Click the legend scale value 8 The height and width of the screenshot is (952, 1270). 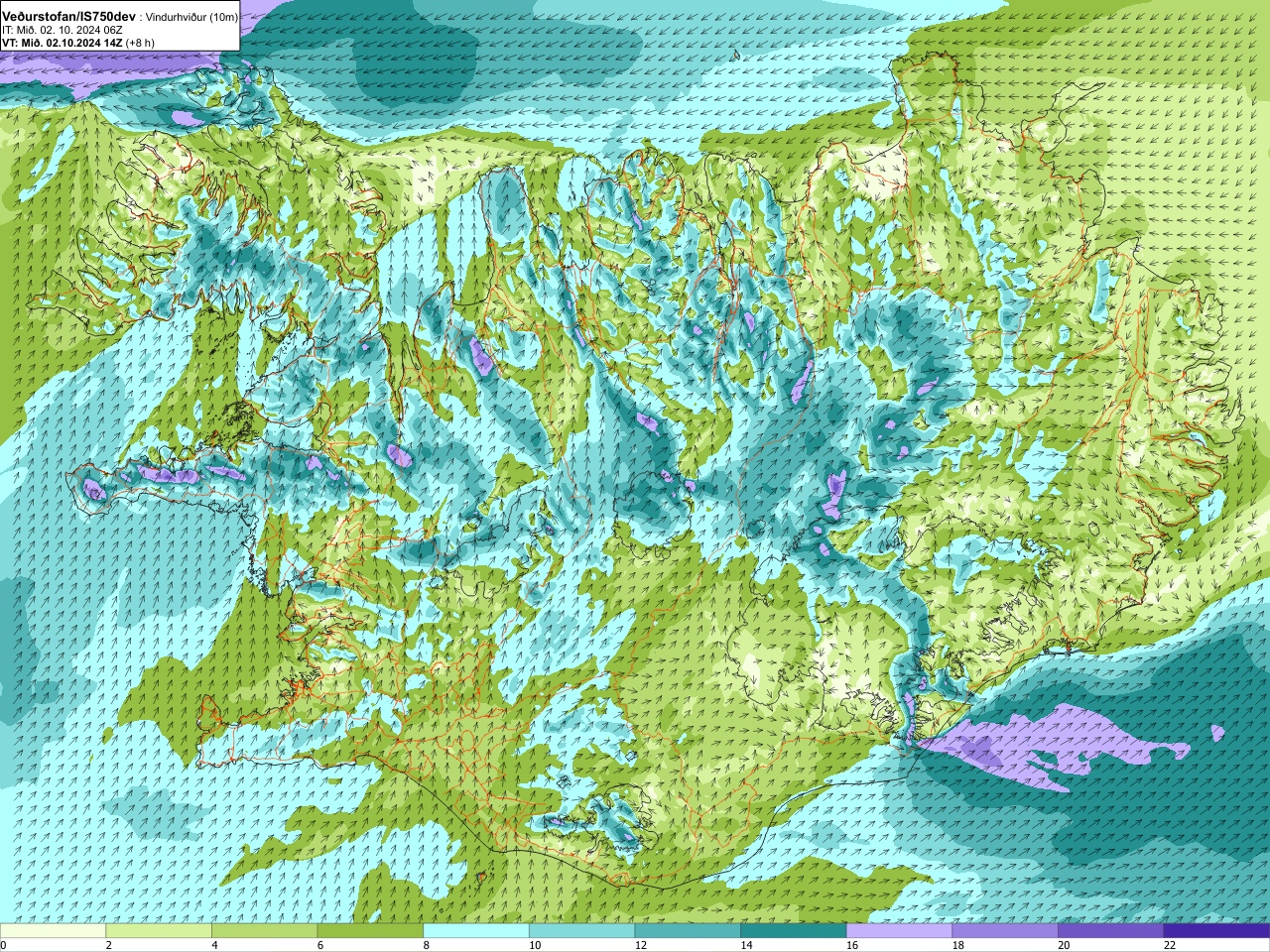(x=427, y=946)
